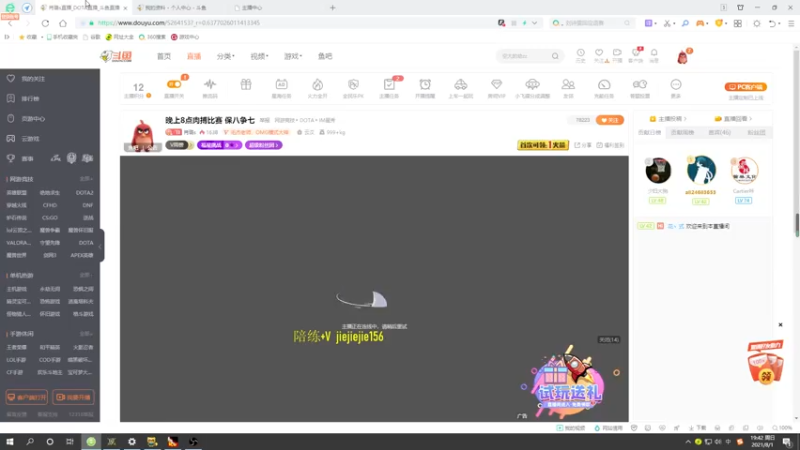The height and width of the screenshot is (450, 800).
Task: Open 主播投稿 link in right panel
Action: click(667, 119)
